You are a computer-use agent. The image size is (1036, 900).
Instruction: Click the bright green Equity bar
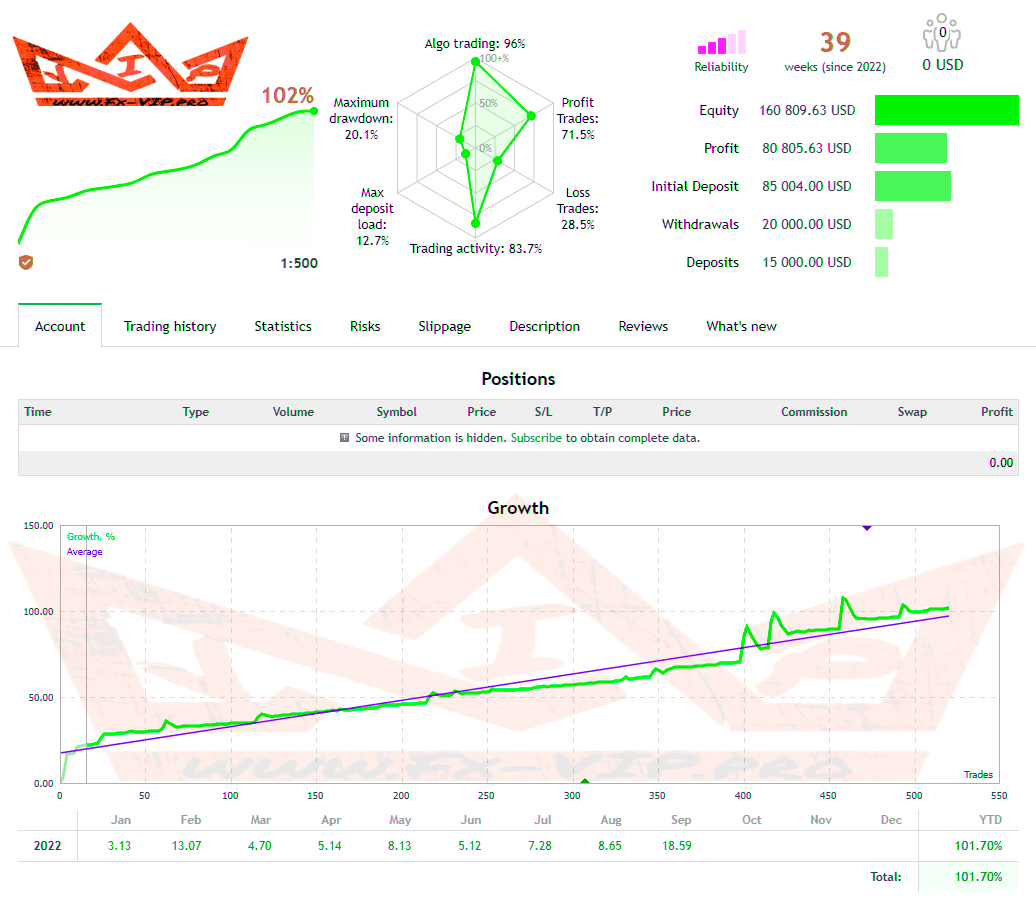[x=946, y=110]
